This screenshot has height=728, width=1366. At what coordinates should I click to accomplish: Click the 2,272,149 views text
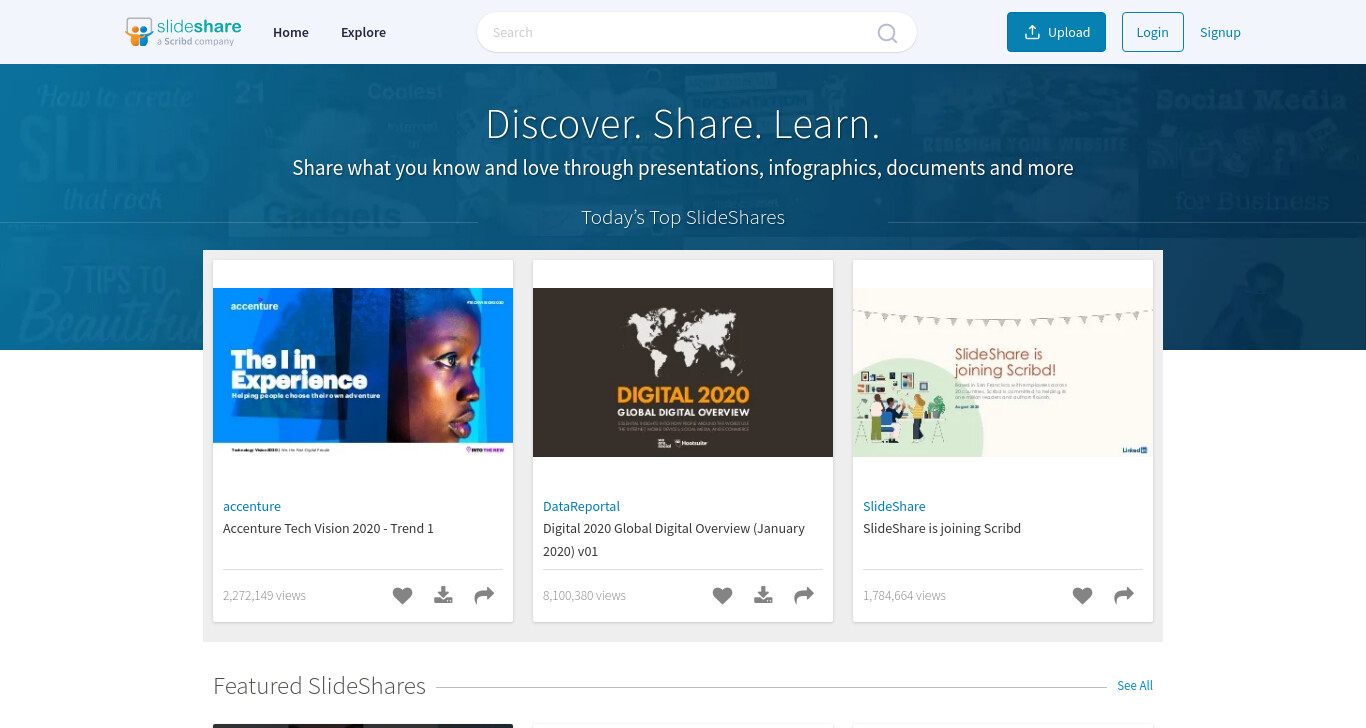[x=264, y=595]
